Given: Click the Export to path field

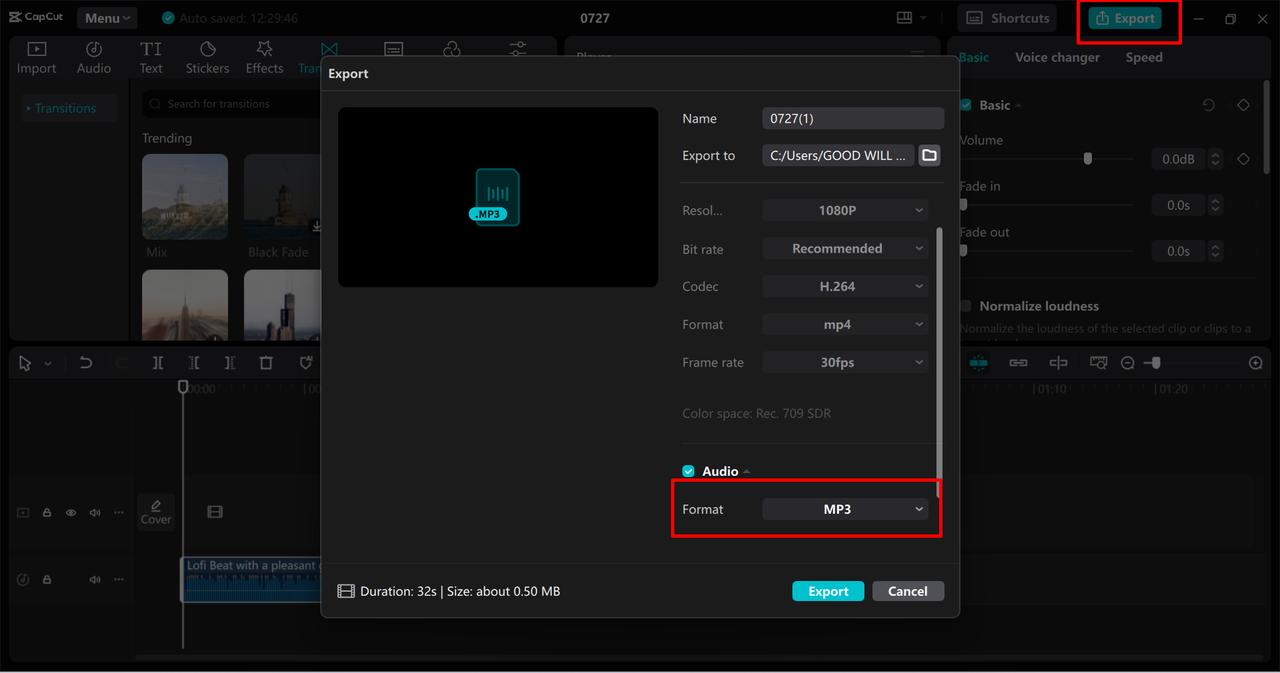Looking at the screenshot, I should [x=838, y=155].
